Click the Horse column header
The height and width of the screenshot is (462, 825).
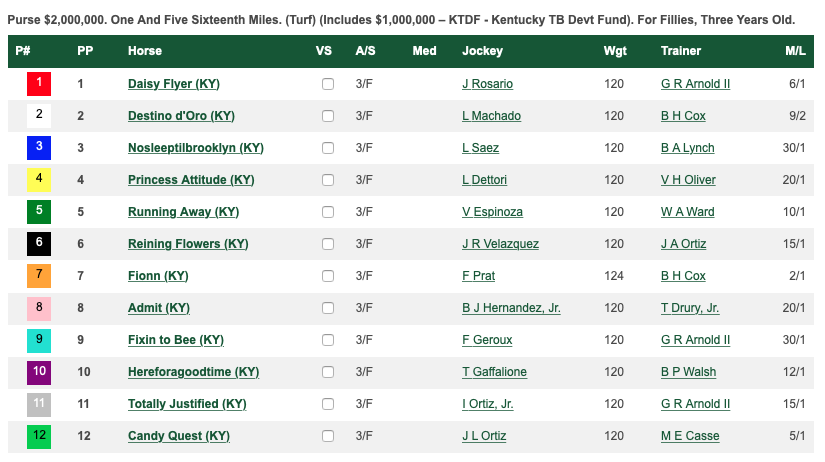[145, 51]
